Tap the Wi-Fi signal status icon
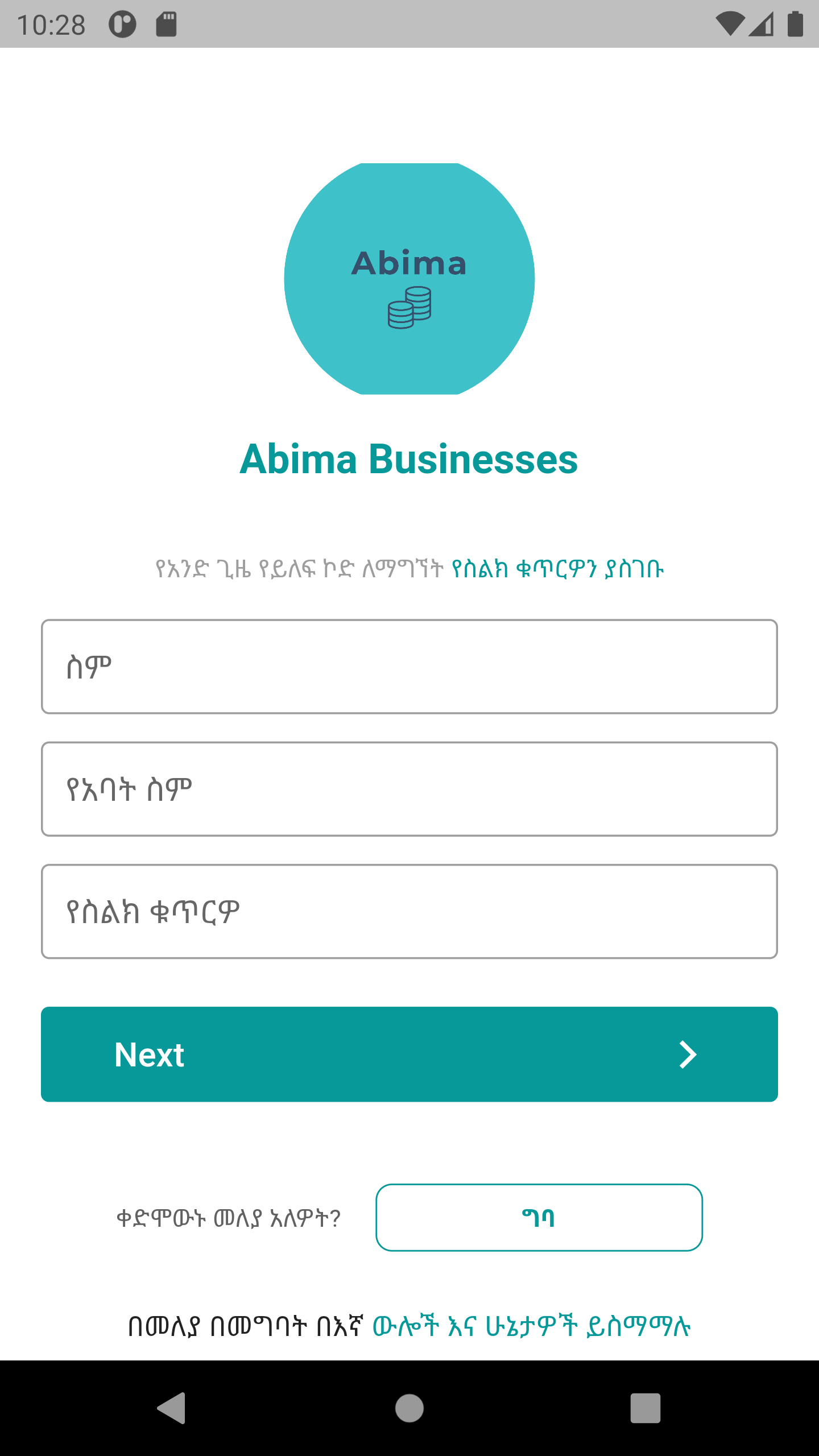This screenshot has width=819, height=1456. pos(730,24)
